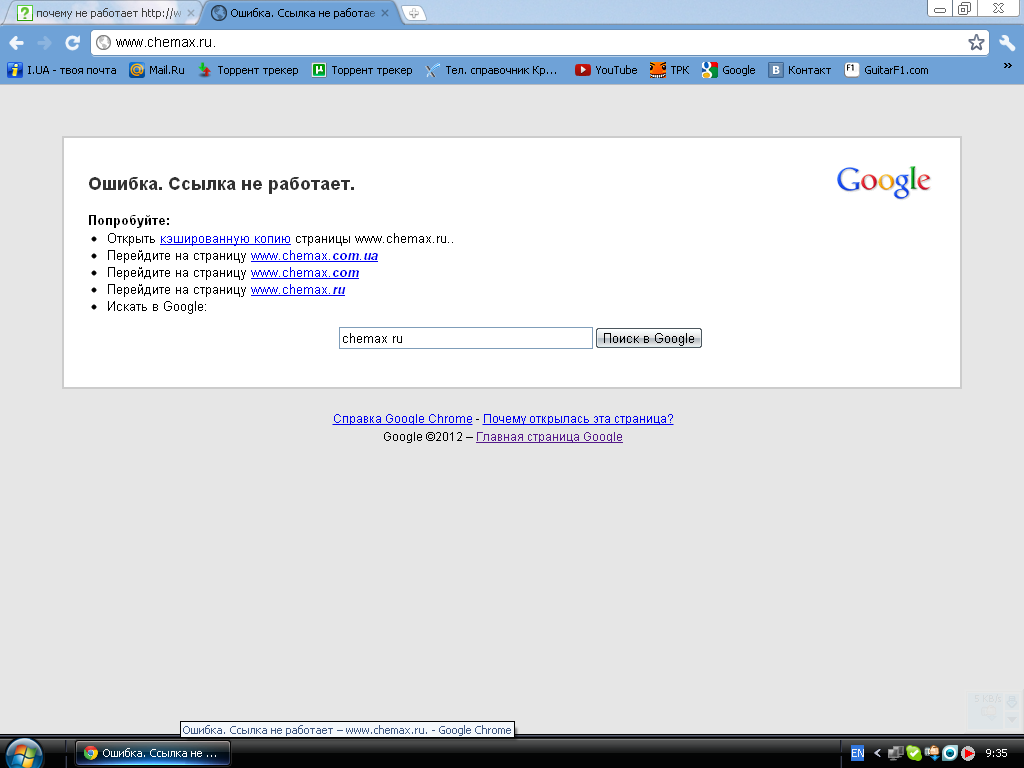The width and height of the screenshot is (1024, 768).
Task: Click the Google logo on the error page
Action: 883,181
